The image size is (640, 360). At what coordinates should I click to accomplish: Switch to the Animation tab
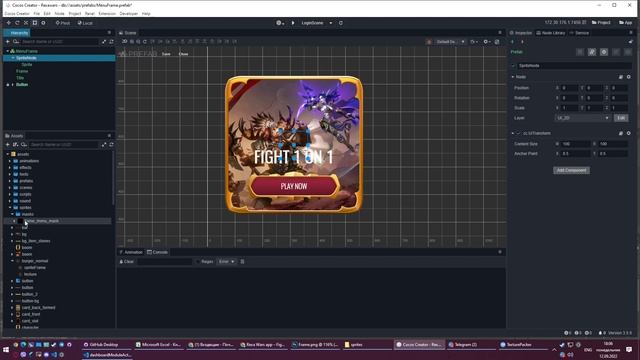(x=131, y=252)
